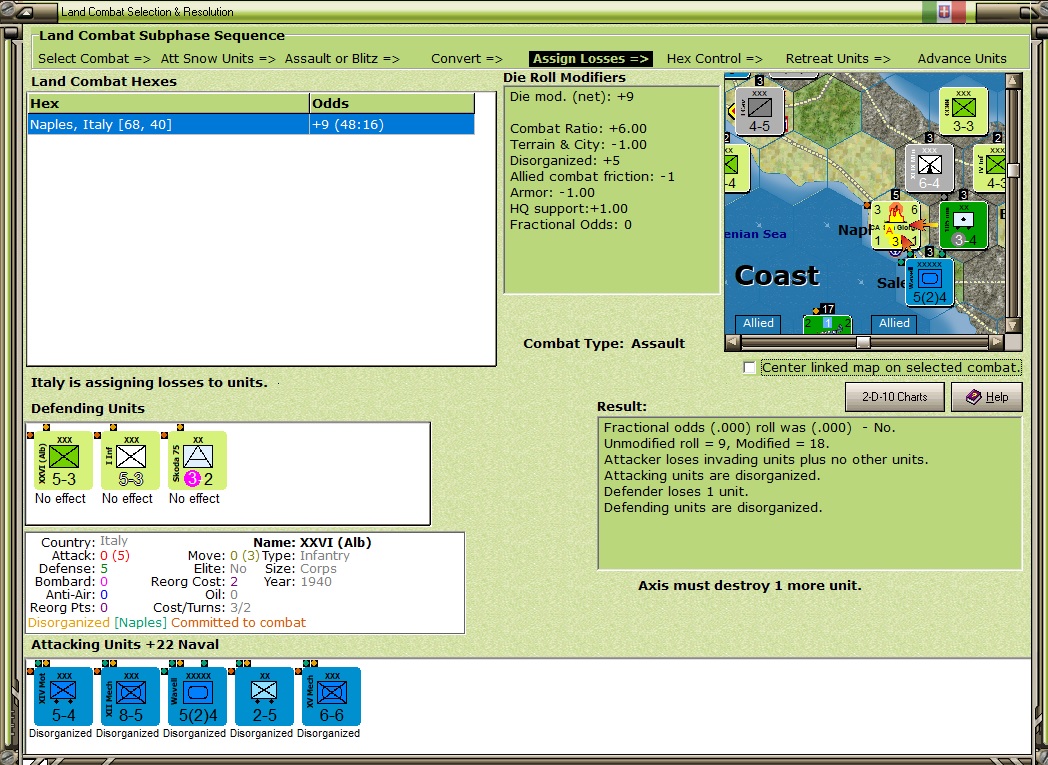The image size is (1048, 765).
Task: Click the Att Snow Units subphase label
Action: [218, 59]
